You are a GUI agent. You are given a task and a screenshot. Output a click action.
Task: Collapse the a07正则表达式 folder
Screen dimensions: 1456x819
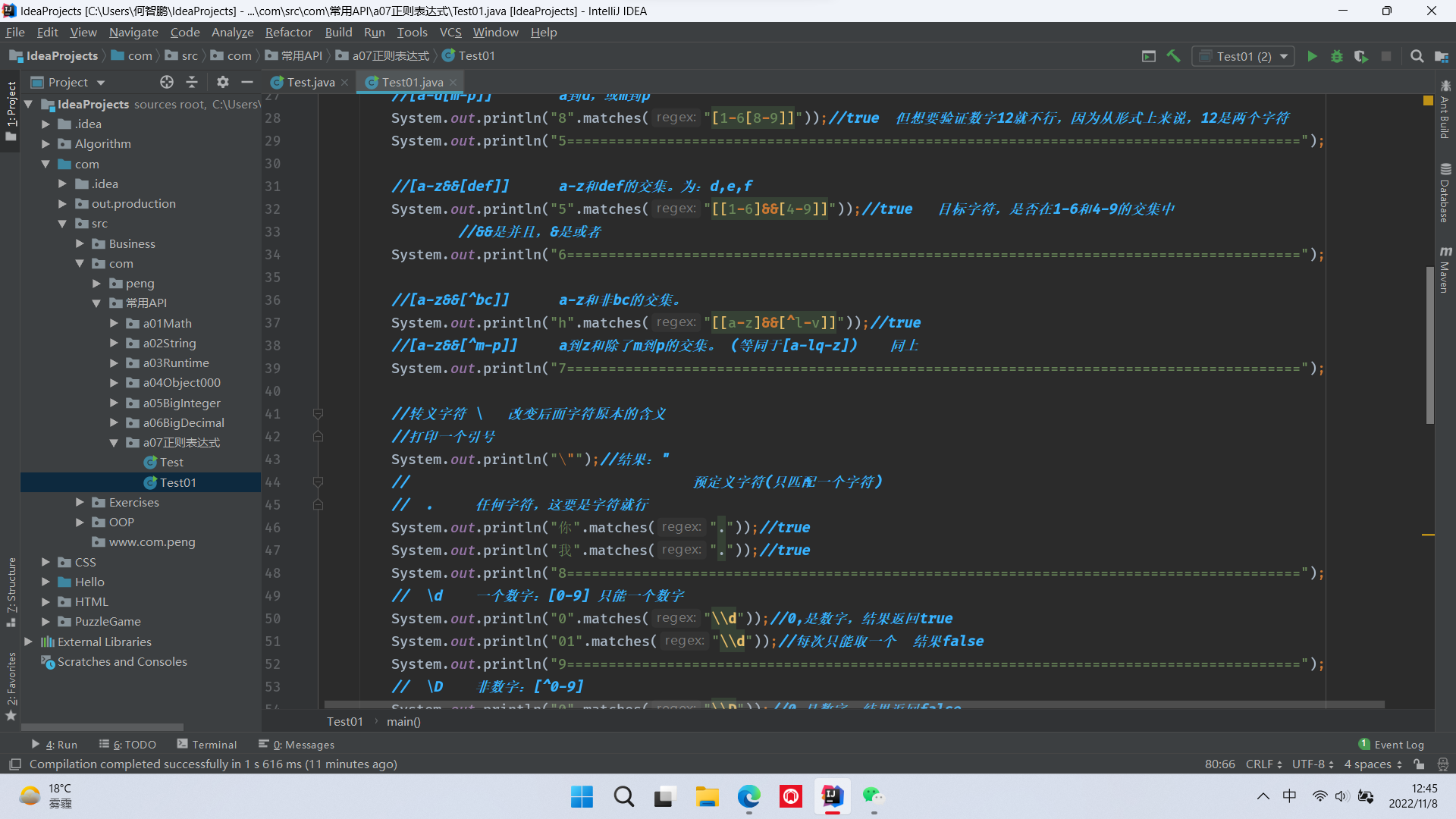pyautogui.click(x=114, y=443)
